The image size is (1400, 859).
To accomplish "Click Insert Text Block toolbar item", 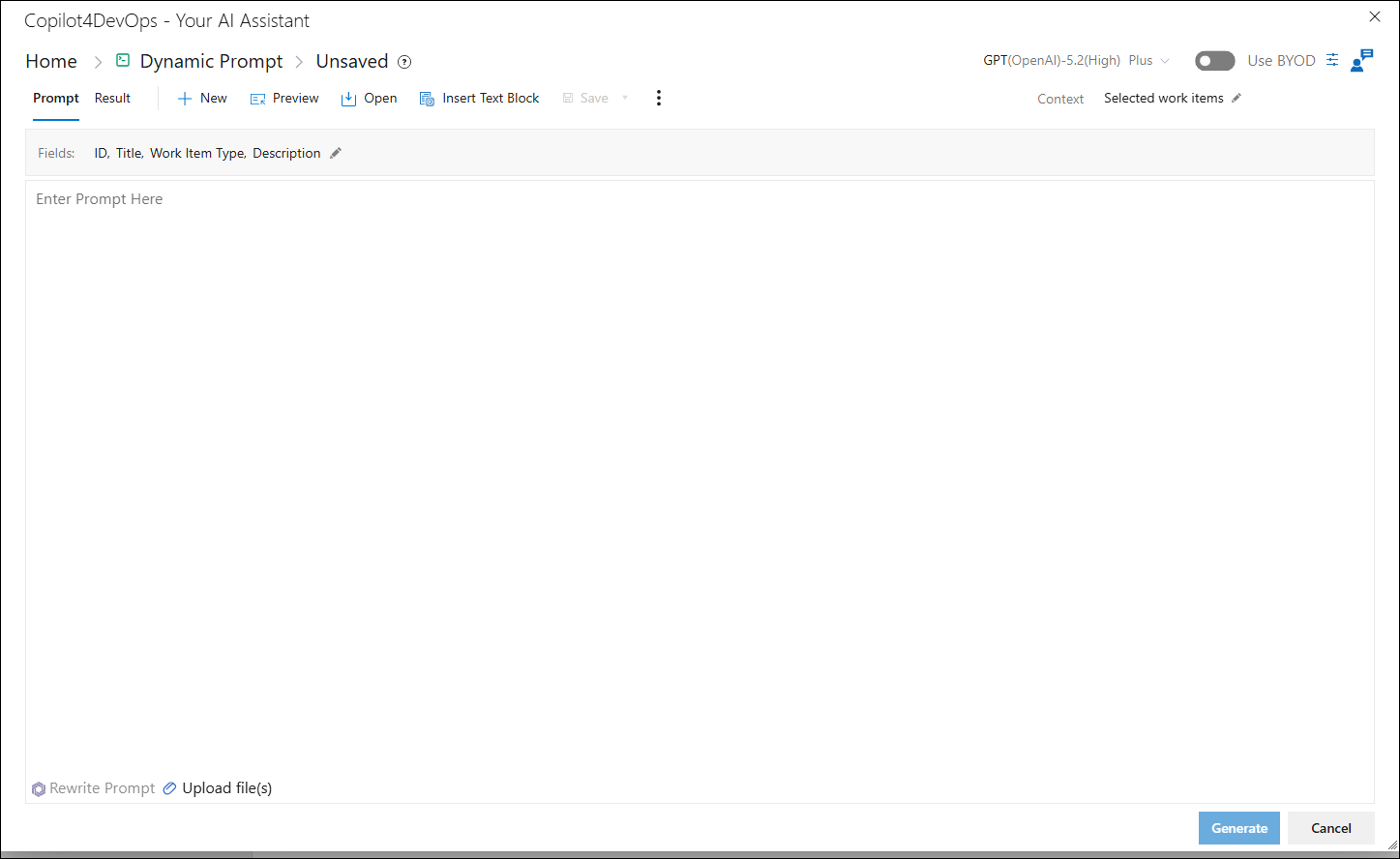I will (479, 98).
